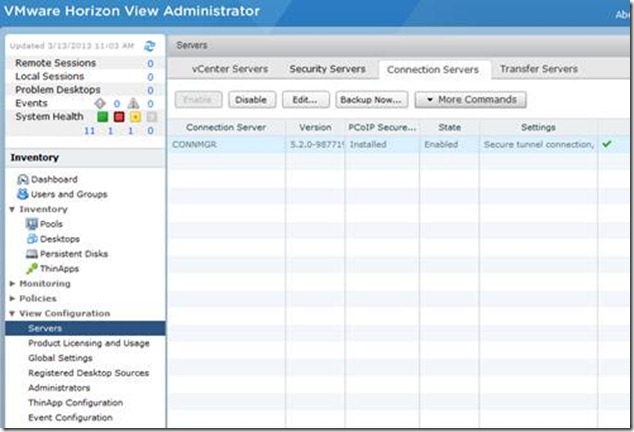
Task: Click the Events error diamond icon
Action: coord(100,104)
